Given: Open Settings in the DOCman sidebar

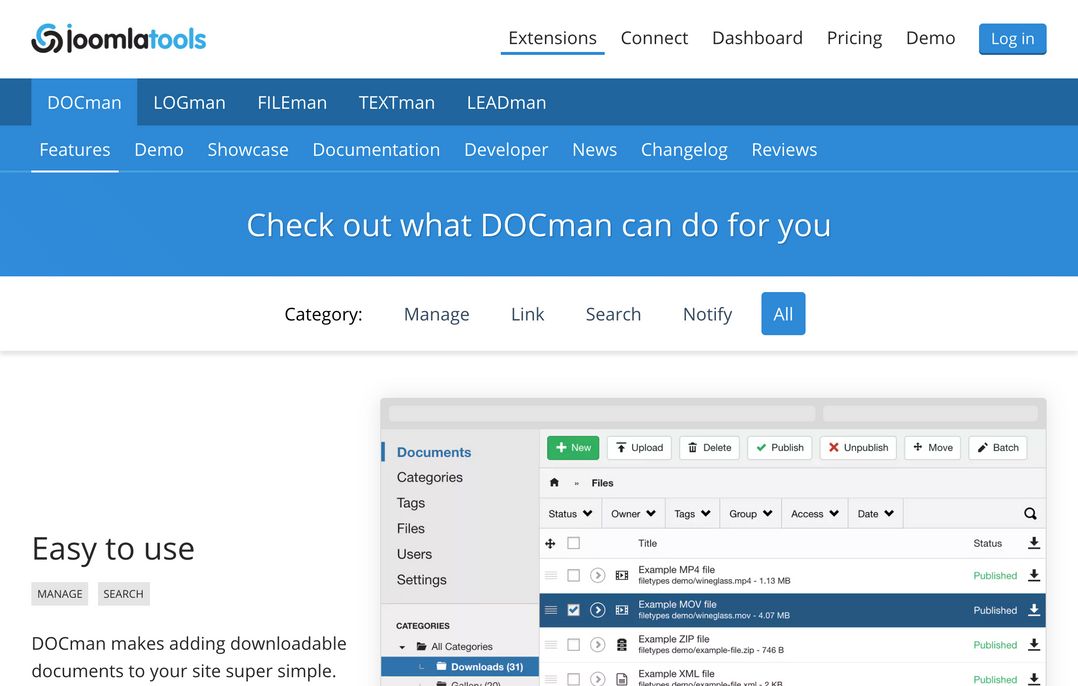Looking at the screenshot, I should tap(421, 579).
